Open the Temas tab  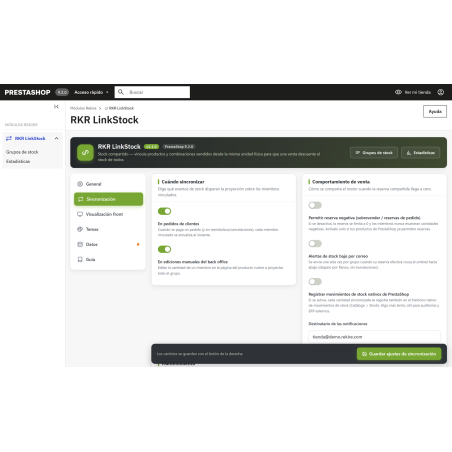click(108, 229)
